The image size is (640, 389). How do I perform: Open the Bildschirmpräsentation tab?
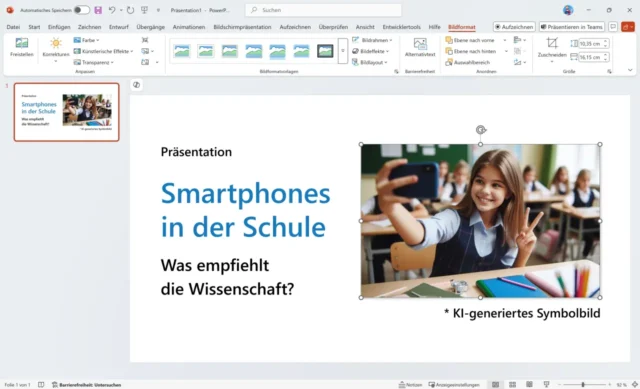click(242, 27)
